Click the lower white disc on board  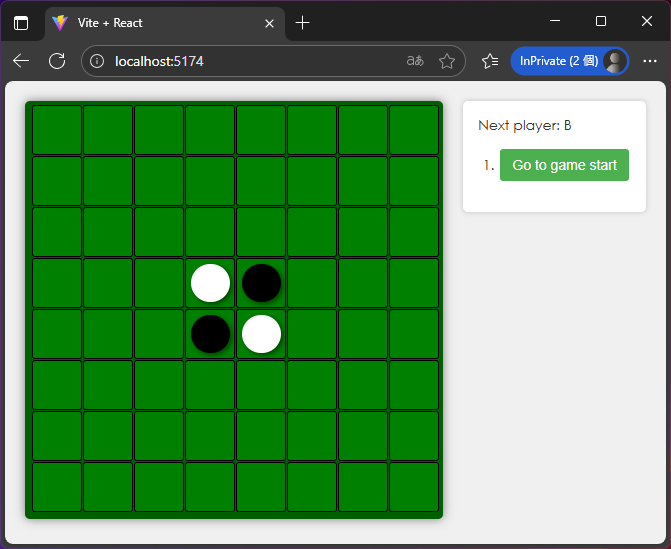[261, 334]
